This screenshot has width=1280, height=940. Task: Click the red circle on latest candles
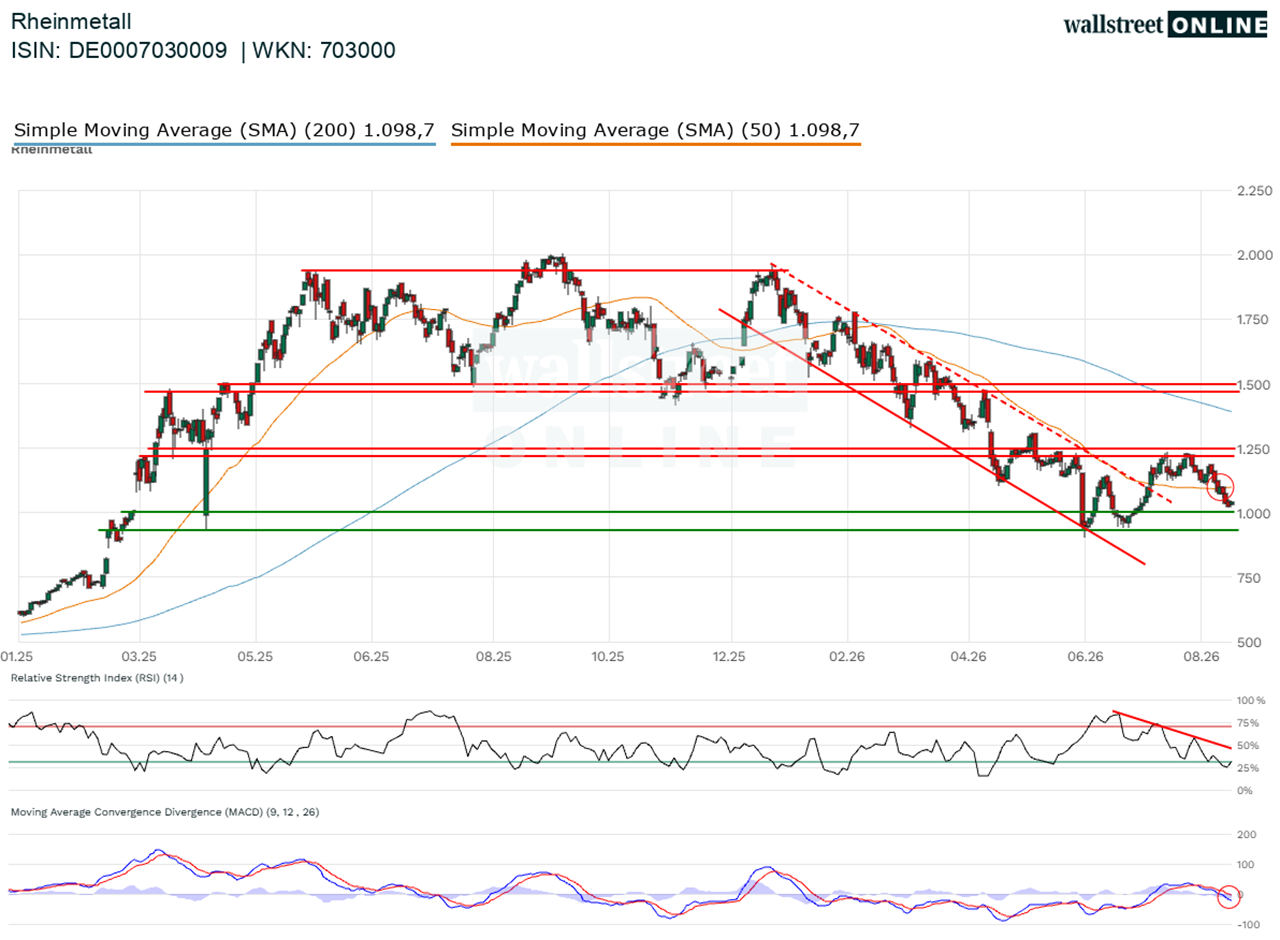click(x=1221, y=487)
